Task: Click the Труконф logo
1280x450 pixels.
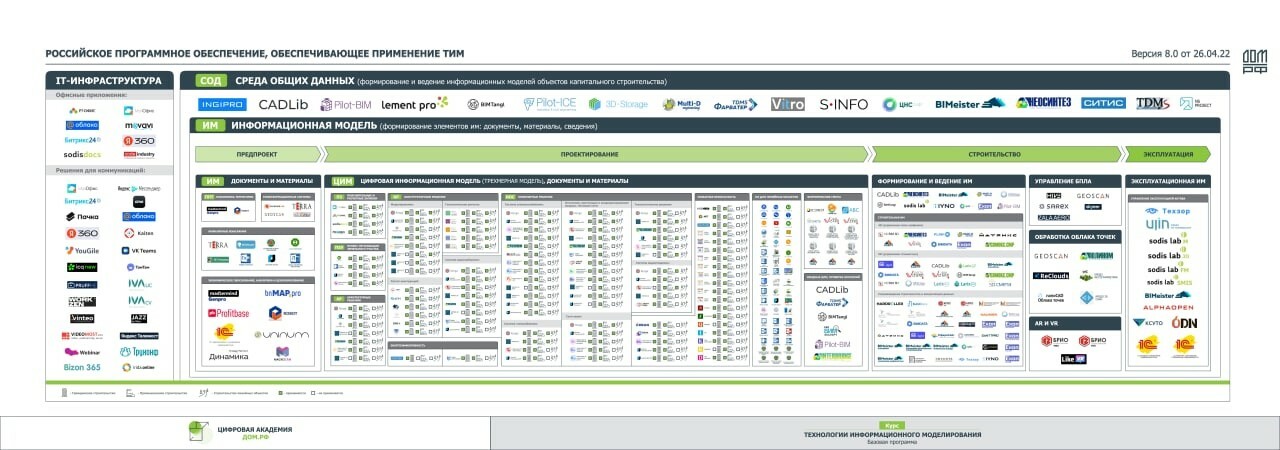Action: click(x=139, y=352)
